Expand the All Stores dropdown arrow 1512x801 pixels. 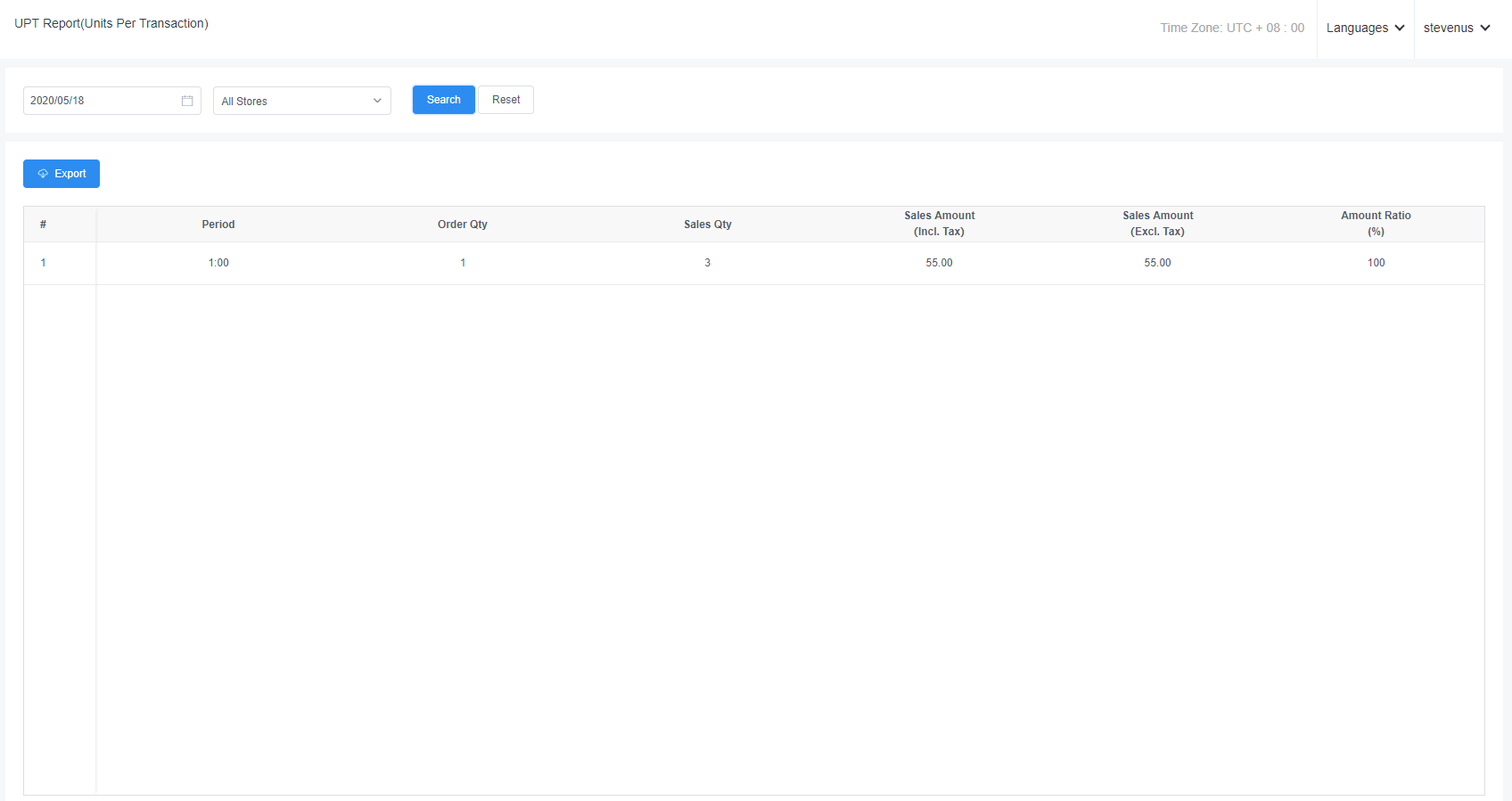(x=377, y=101)
